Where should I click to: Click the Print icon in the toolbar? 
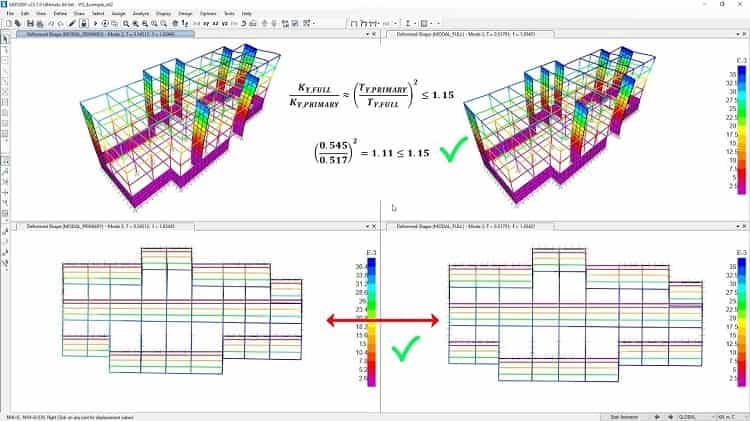pyautogui.click(x=38, y=23)
